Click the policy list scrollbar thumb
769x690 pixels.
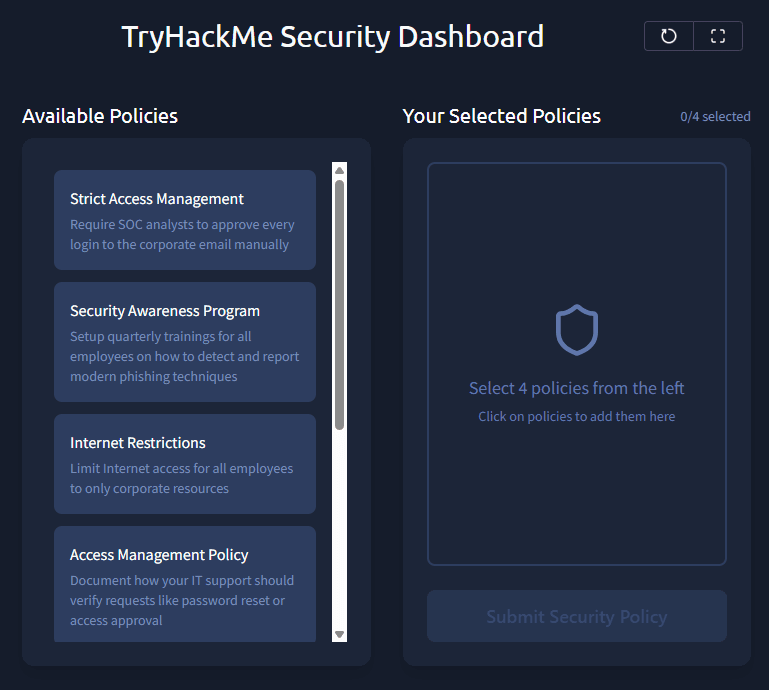(339, 300)
